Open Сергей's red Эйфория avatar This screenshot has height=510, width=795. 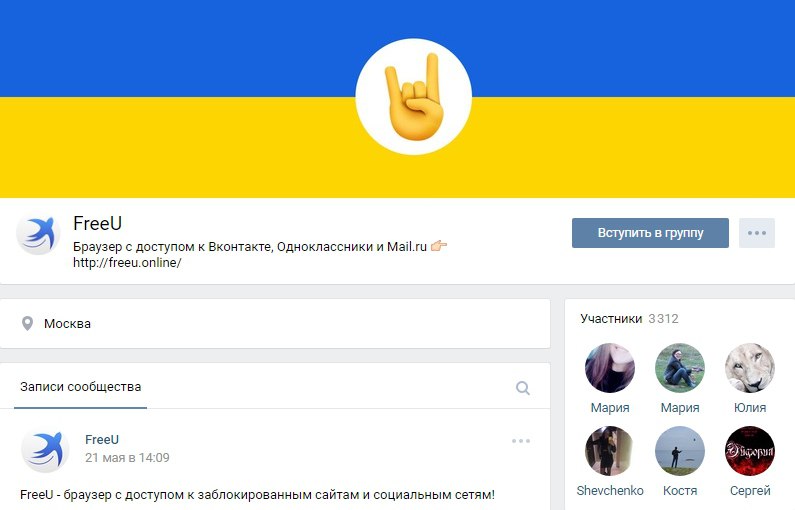[750, 451]
